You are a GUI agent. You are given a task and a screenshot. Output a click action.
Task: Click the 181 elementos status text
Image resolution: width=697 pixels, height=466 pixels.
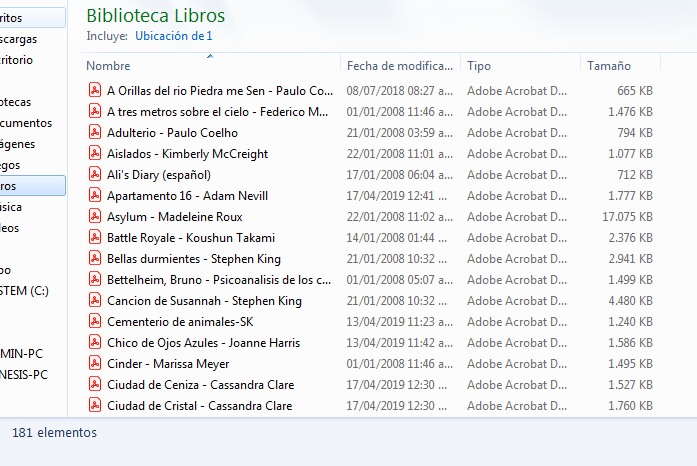tap(54, 432)
